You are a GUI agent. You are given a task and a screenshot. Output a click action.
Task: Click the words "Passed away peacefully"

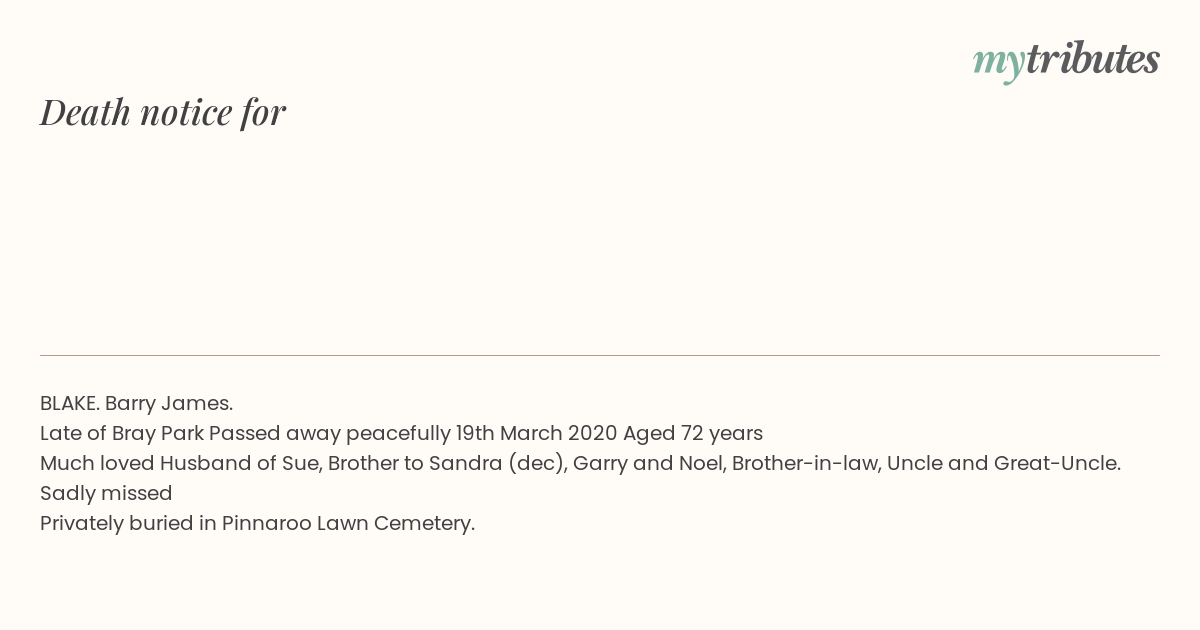(329, 433)
